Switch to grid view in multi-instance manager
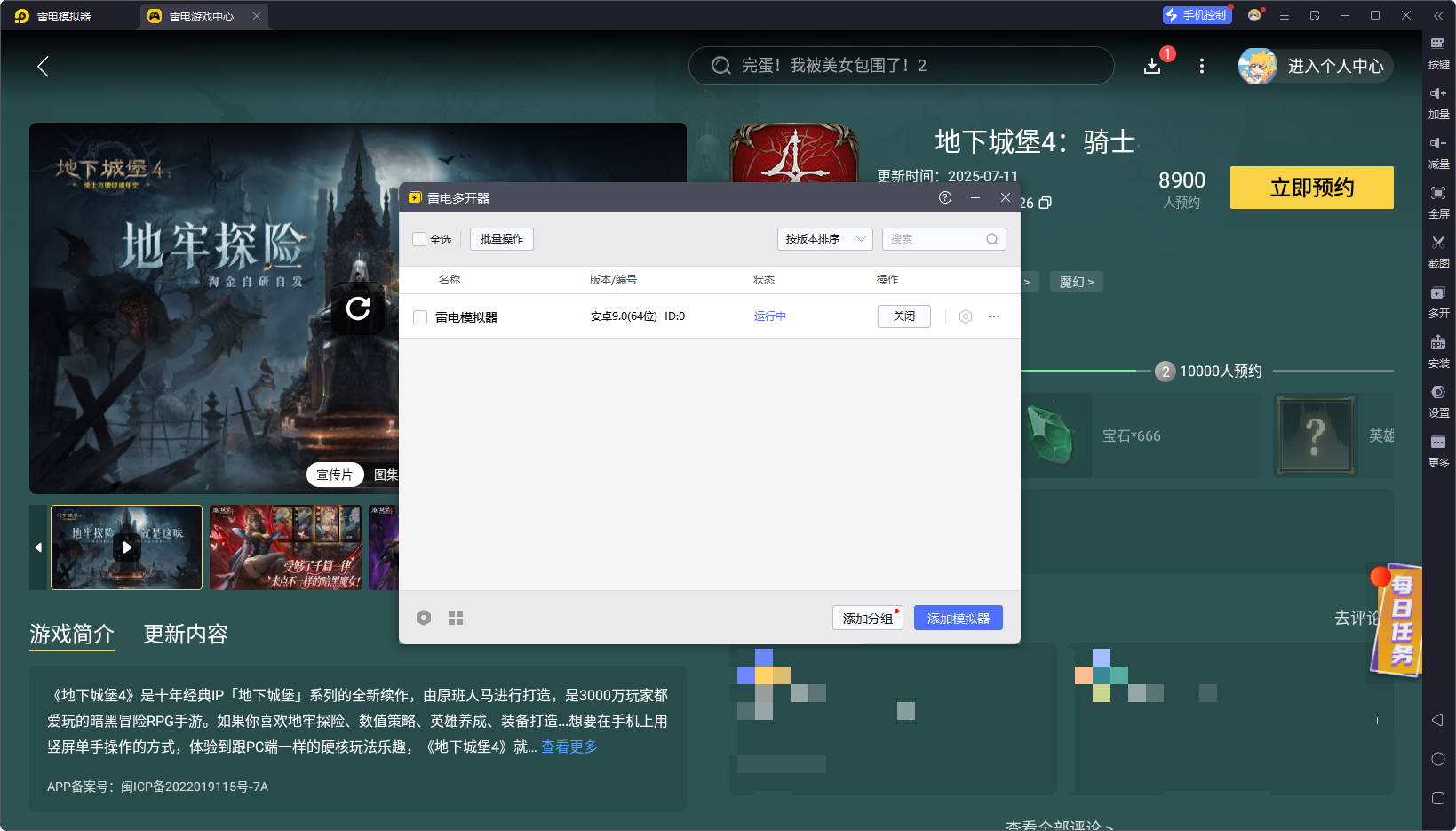Viewport: 1456px width, 831px height. click(456, 618)
